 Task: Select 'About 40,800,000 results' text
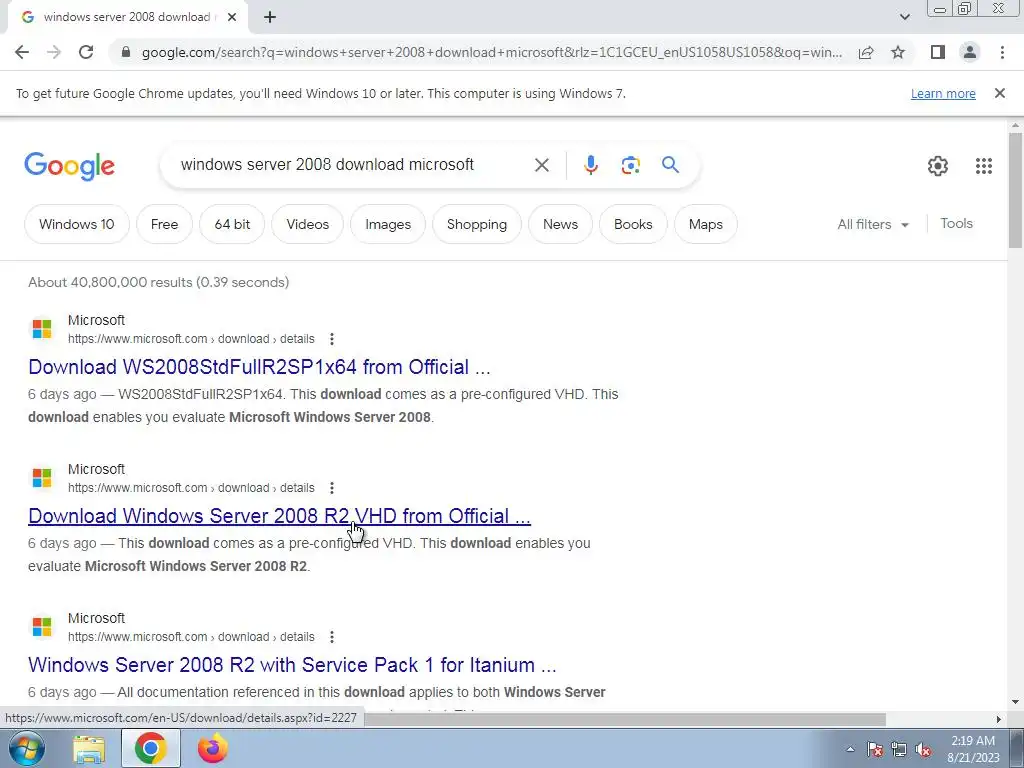(110, 282)
